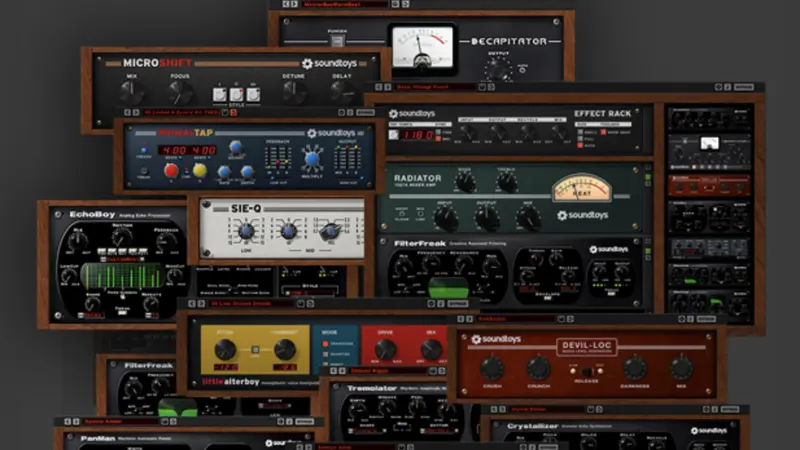Image resolution: width=800 pixels, height=450 pixels.
Task: Click Radiator Input knob
Action: tap(445, 218)
